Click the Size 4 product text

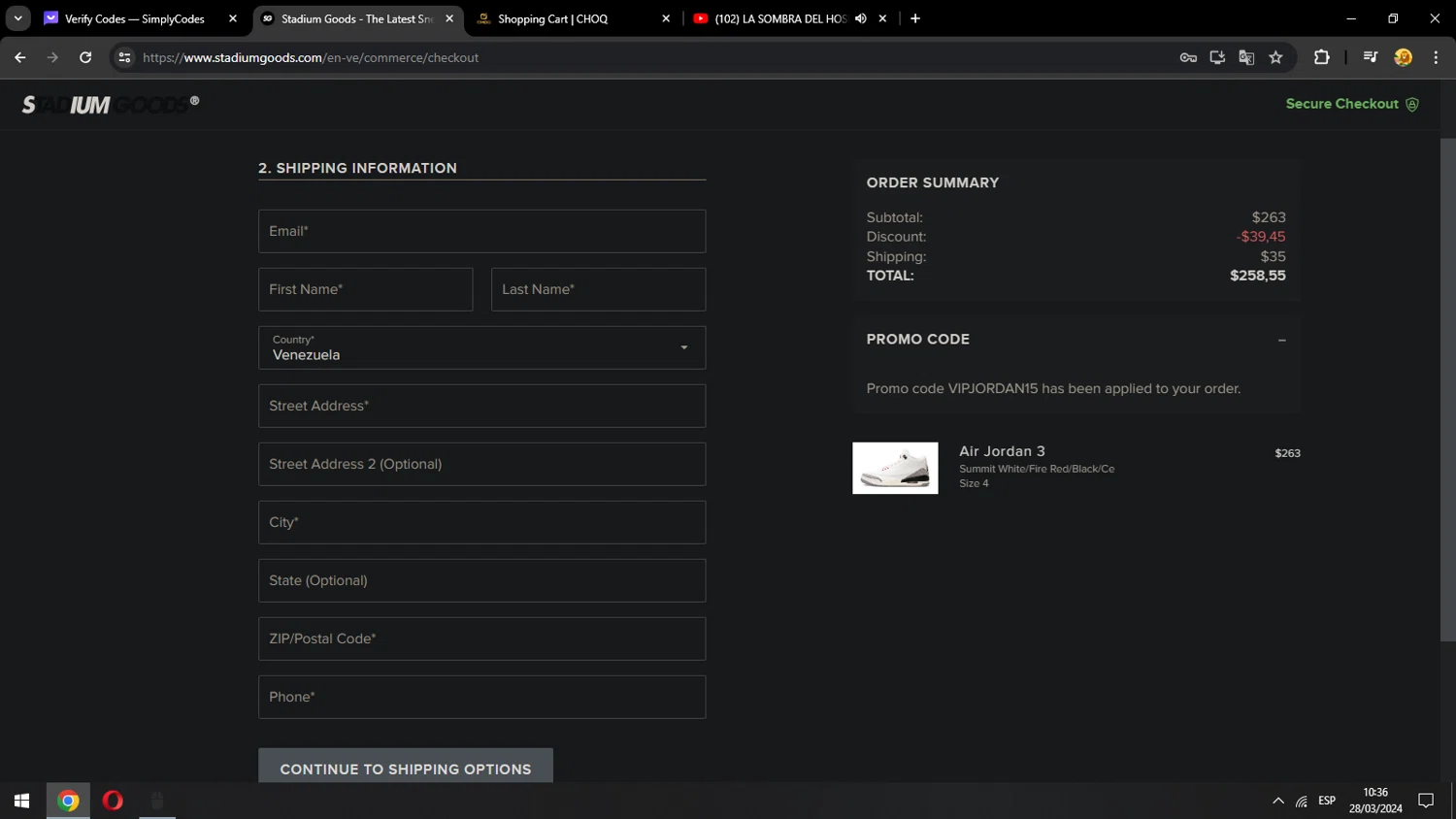974,483
